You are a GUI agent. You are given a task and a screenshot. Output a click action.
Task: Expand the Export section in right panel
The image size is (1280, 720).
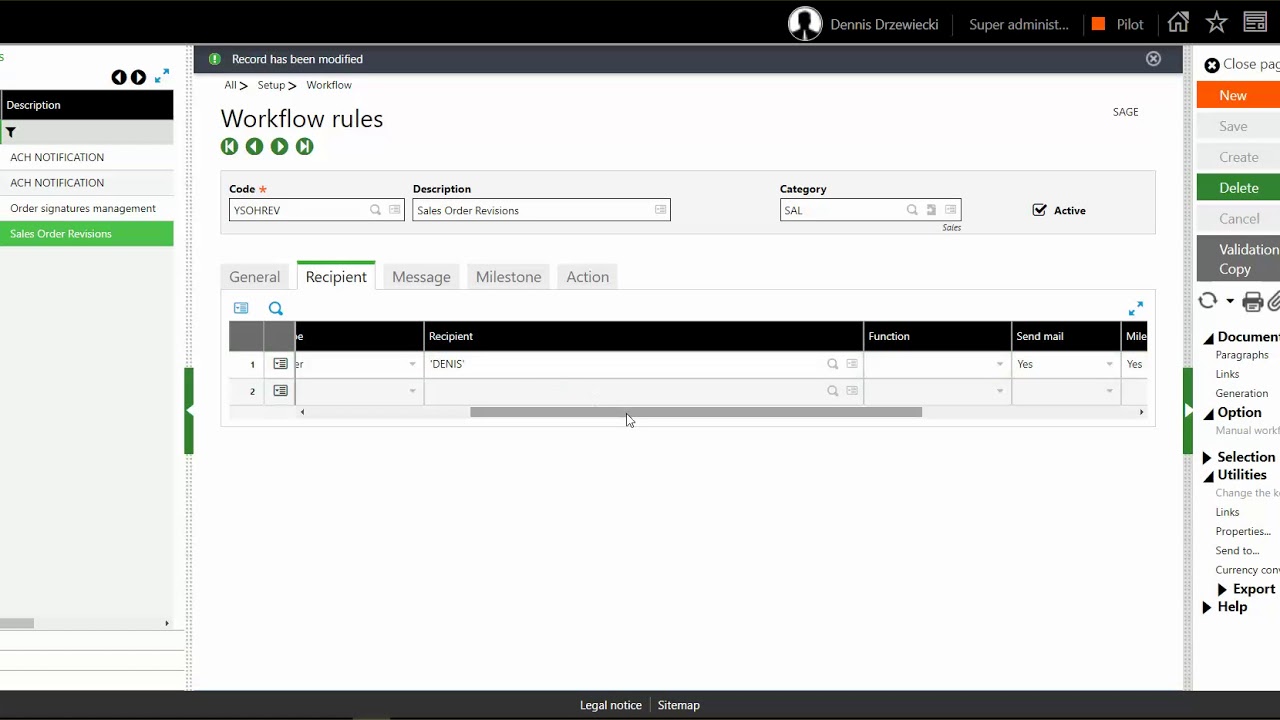pos(1222,590)
